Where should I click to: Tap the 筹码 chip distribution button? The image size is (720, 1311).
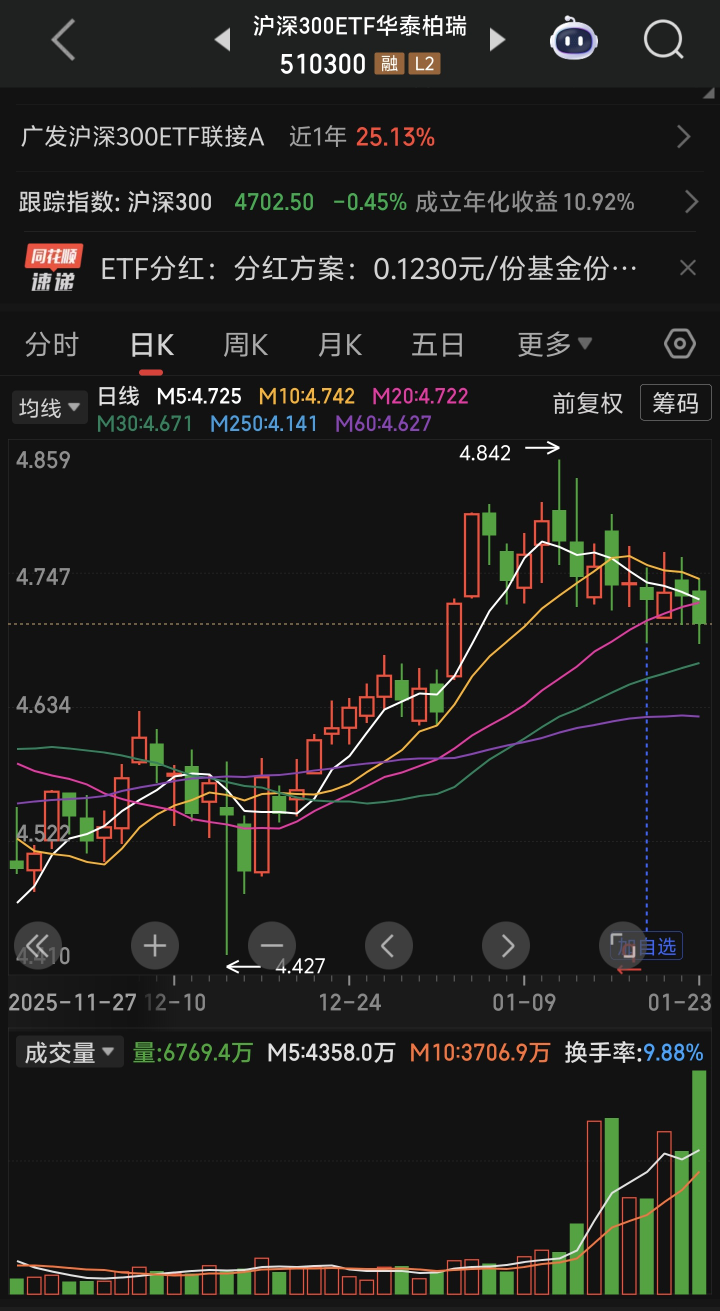pyautogui.click(x=676, y=404)
